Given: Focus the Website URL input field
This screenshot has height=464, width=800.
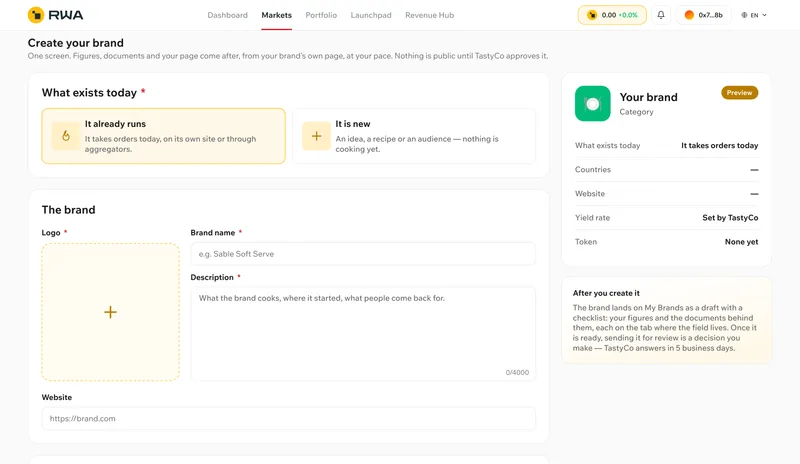Looking at the screenshot, I should pos(289,418).
